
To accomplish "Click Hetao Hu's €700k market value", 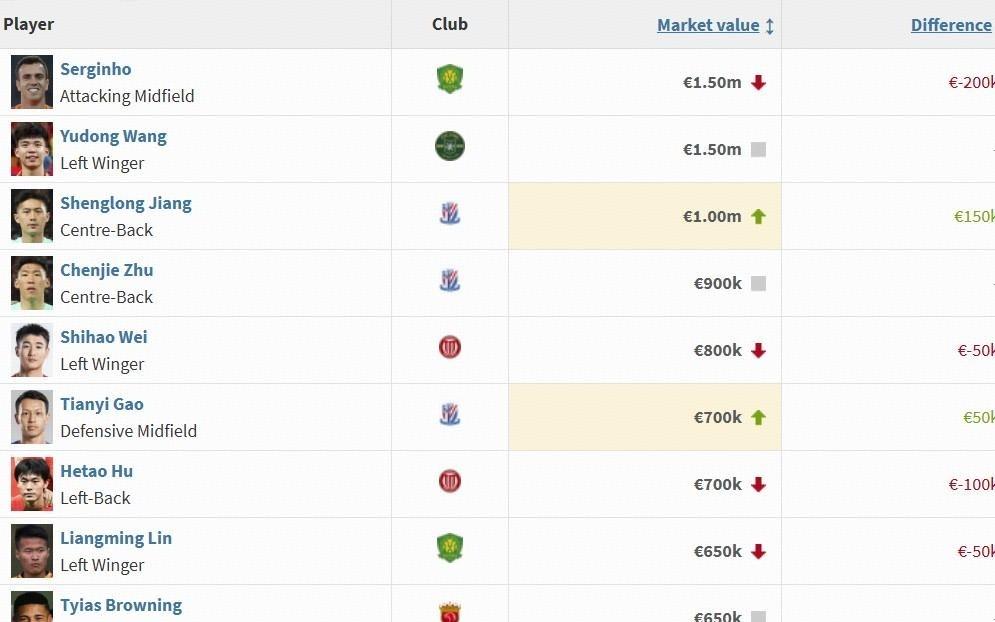I will tap(717, 484).
